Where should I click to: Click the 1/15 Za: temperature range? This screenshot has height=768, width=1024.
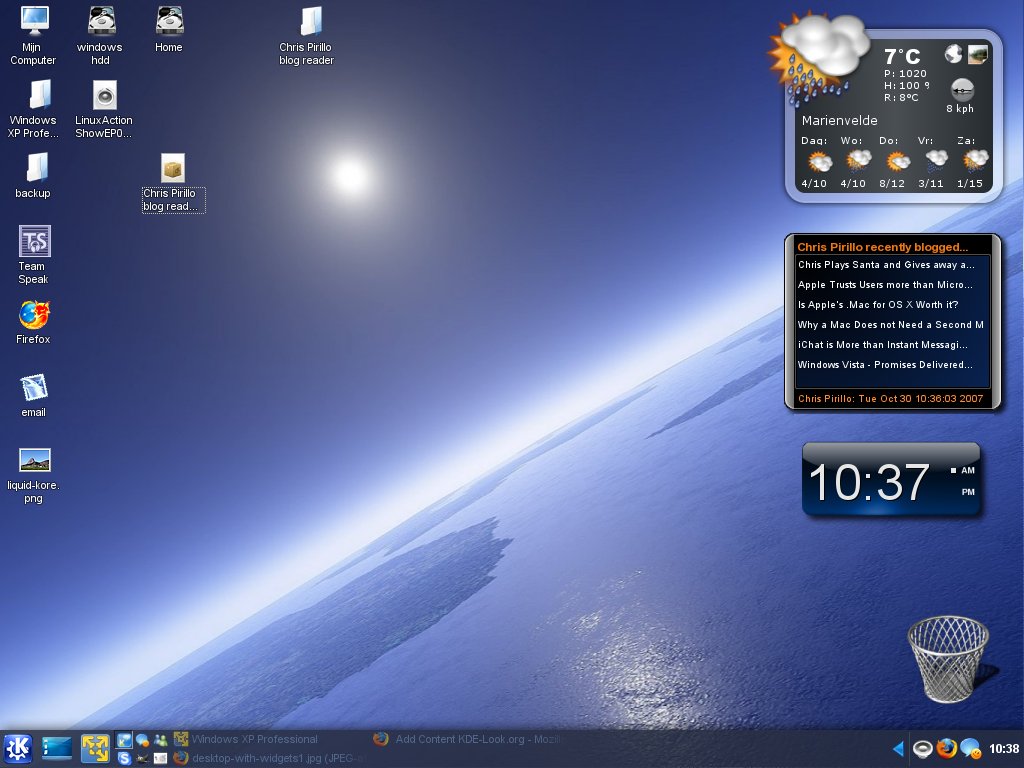click(x=970, y=184)
